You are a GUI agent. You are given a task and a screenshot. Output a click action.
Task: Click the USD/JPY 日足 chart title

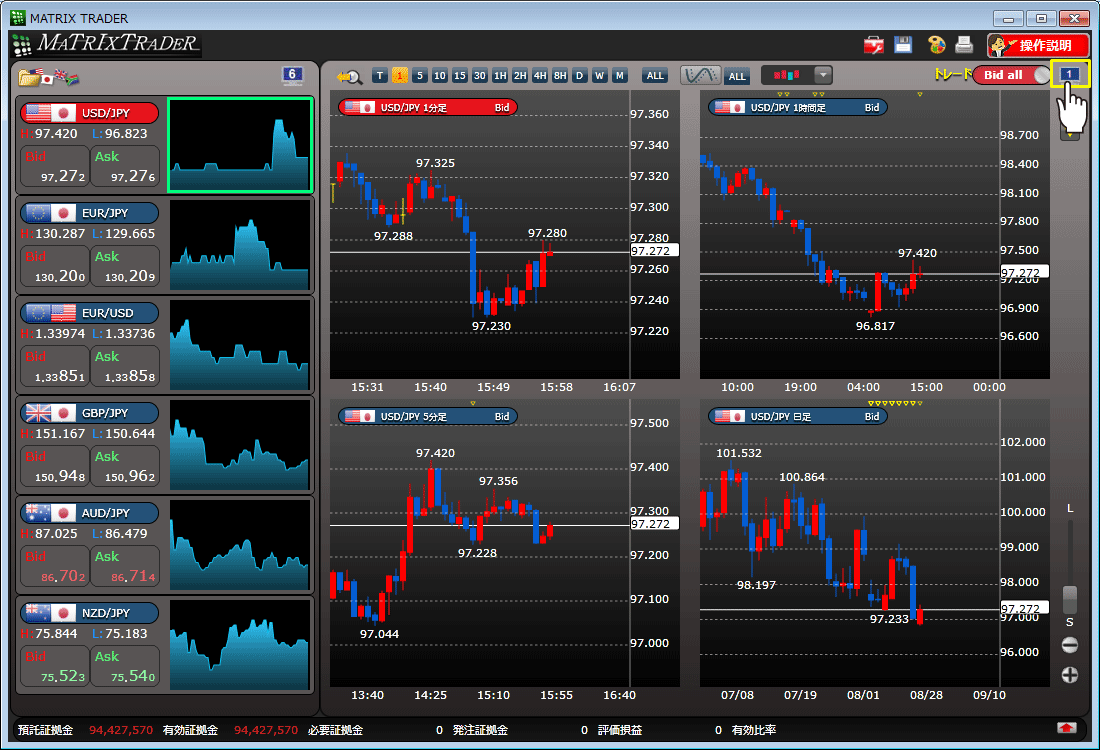coord(798,416)
